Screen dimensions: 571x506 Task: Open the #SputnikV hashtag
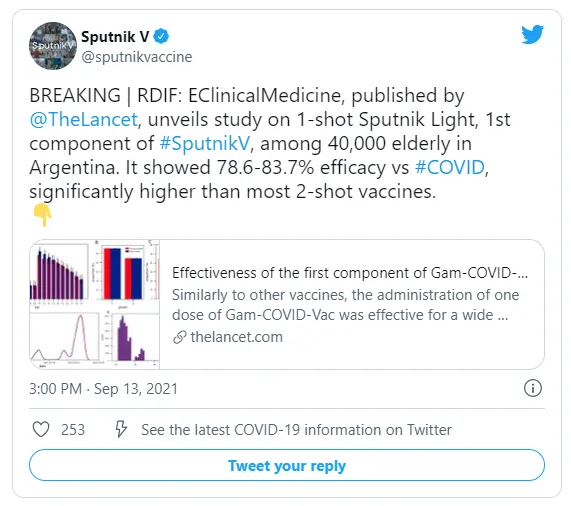click(205, 143)
